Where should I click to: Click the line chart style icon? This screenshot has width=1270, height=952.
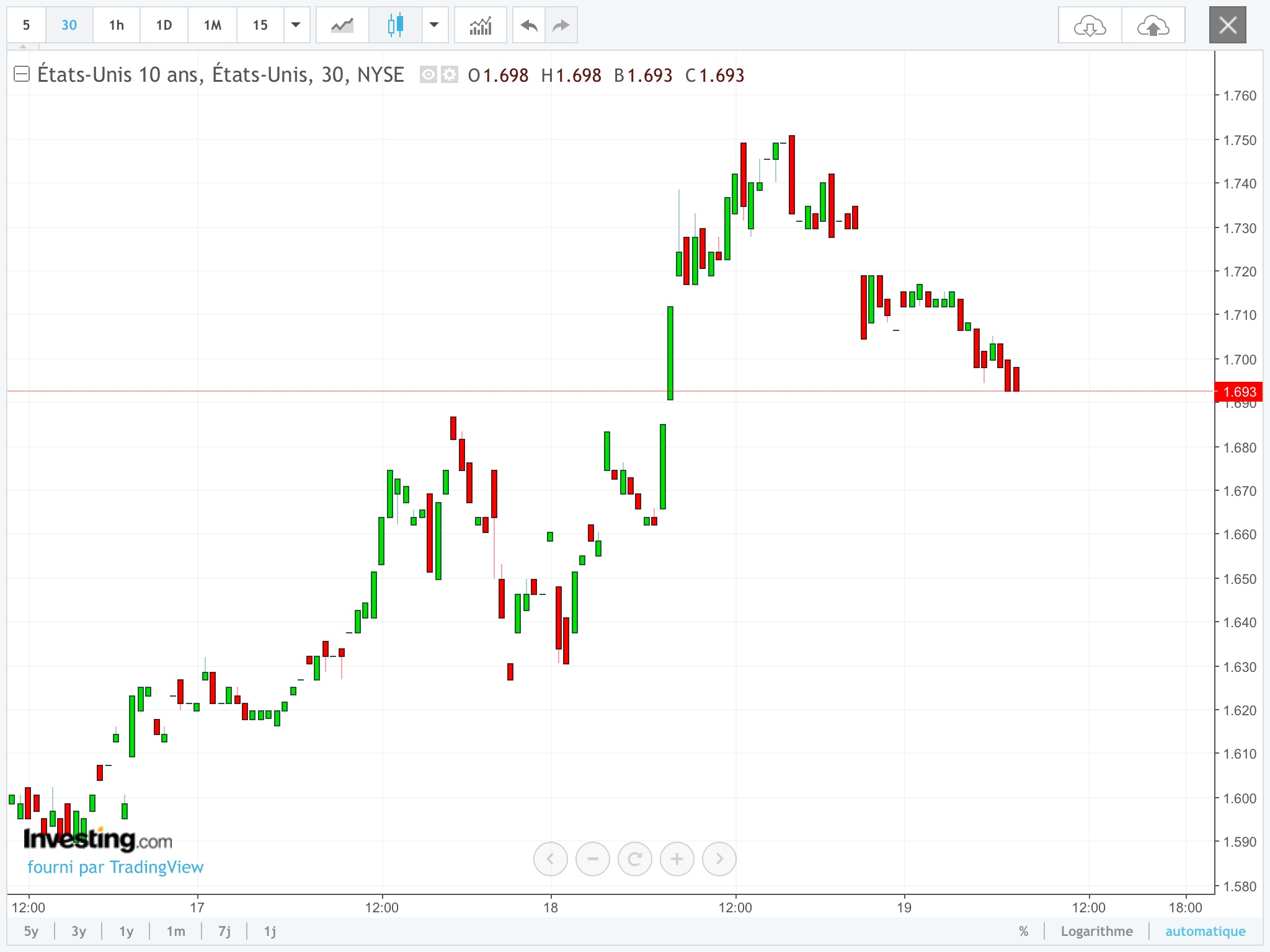pos(342,25)
